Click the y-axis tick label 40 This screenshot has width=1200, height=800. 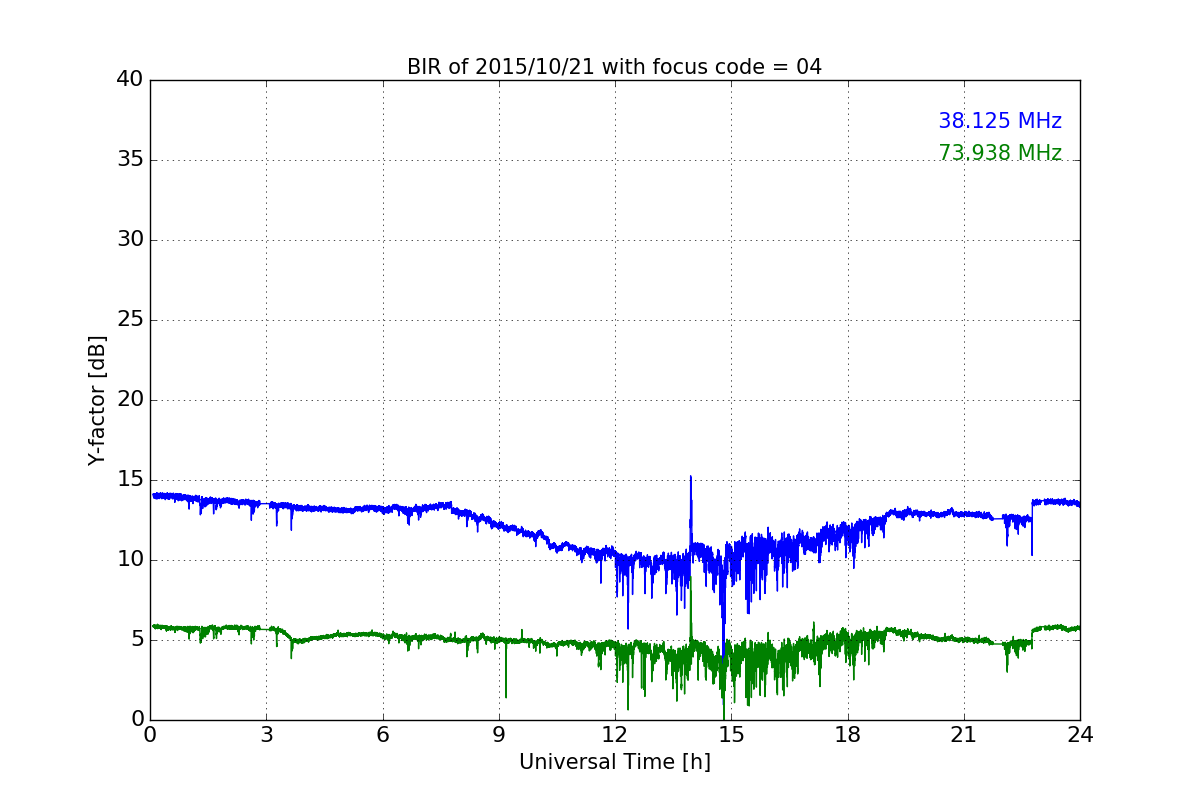130,80
